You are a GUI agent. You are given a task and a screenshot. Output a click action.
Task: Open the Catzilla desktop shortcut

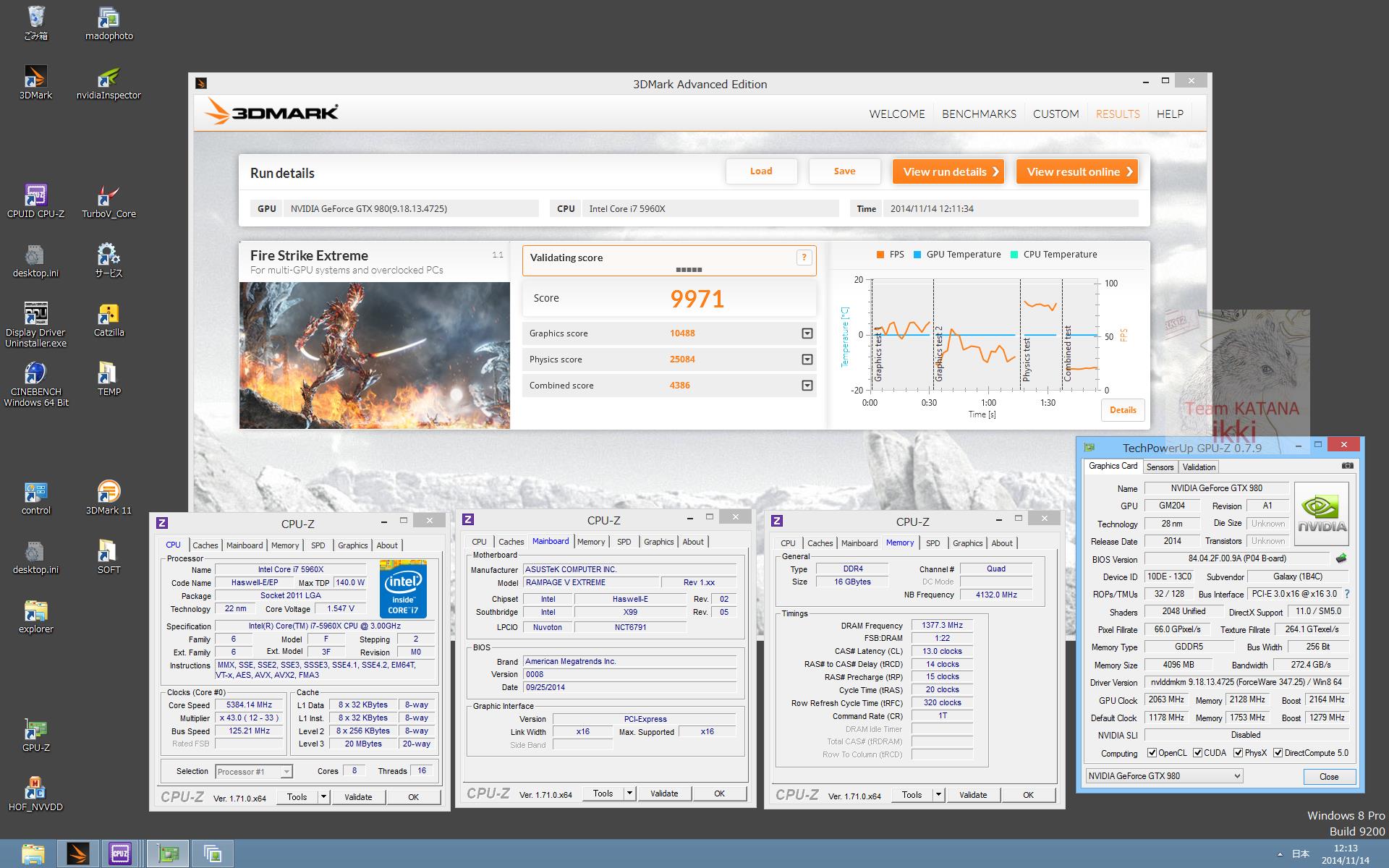tap(109, 320)
